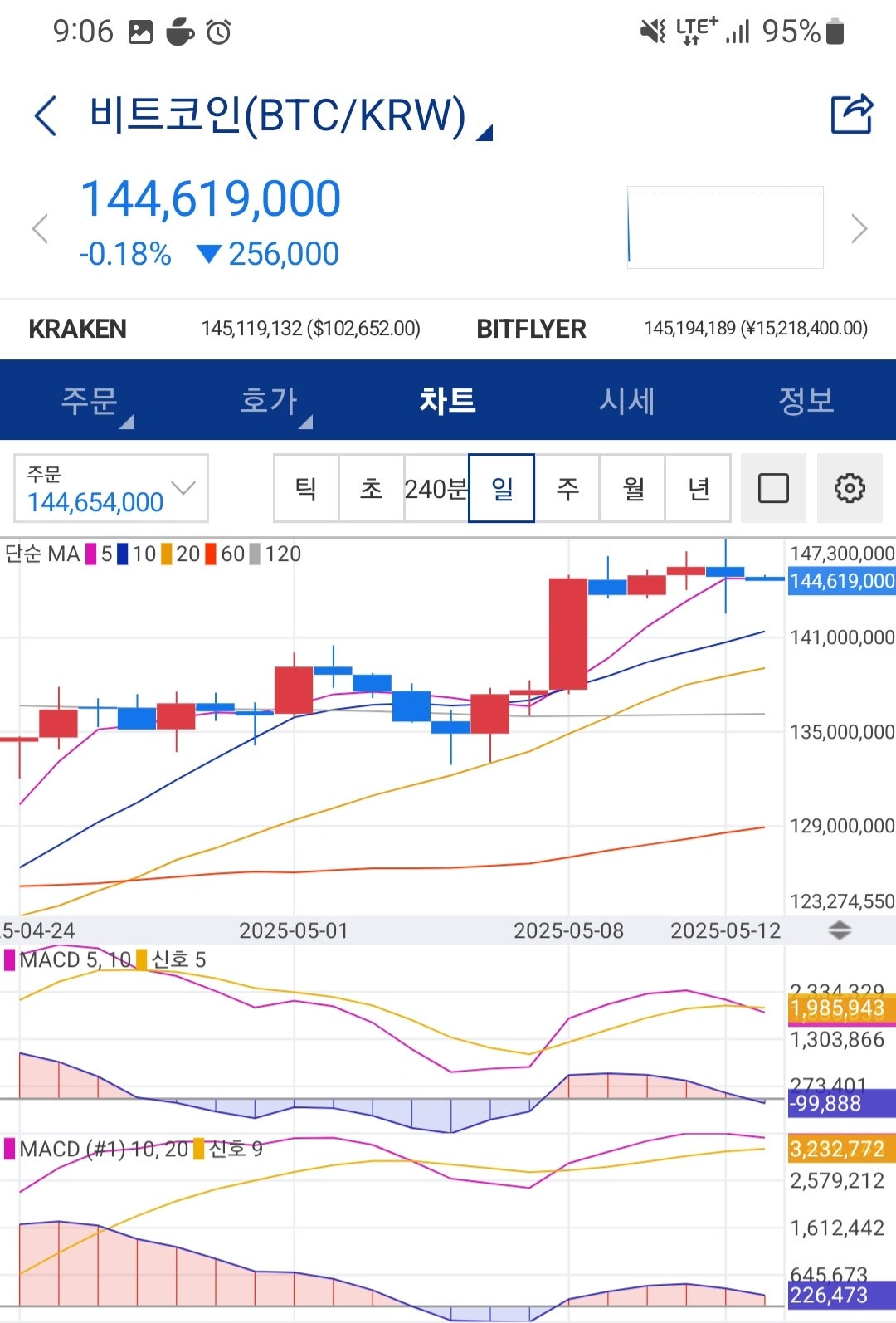
Task: Tap the 141,000,000 axis value
Action: (x=842, y=637)
